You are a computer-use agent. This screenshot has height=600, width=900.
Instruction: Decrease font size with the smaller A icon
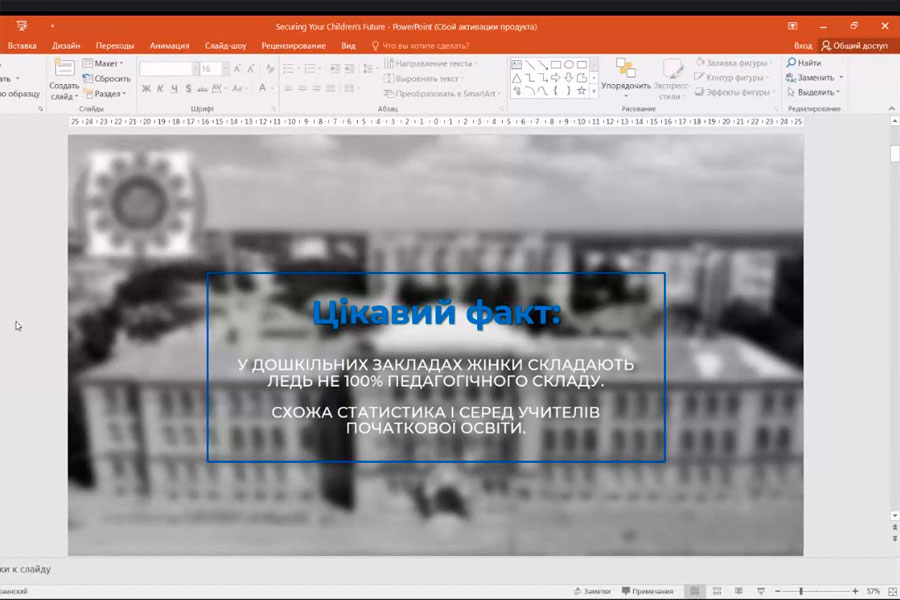[x=251, y=69]
